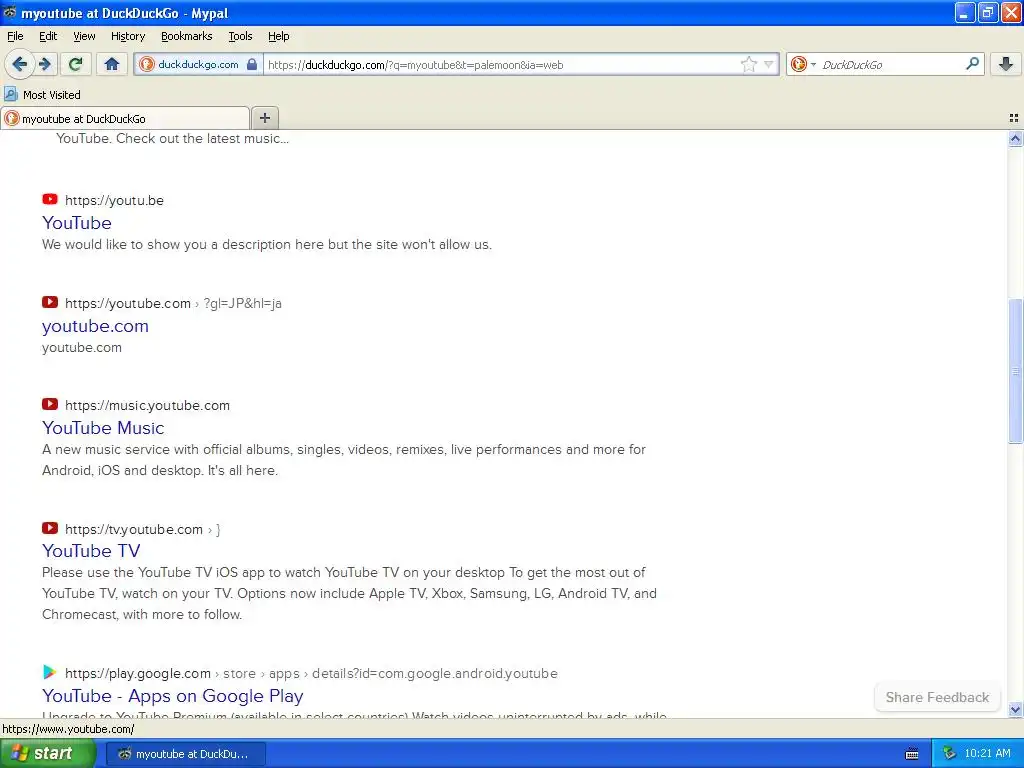Open the YouTube result link for youtu.be
Image resolution: width=1024 pixels, height=768 pixels.
click(x=76, y=223)
